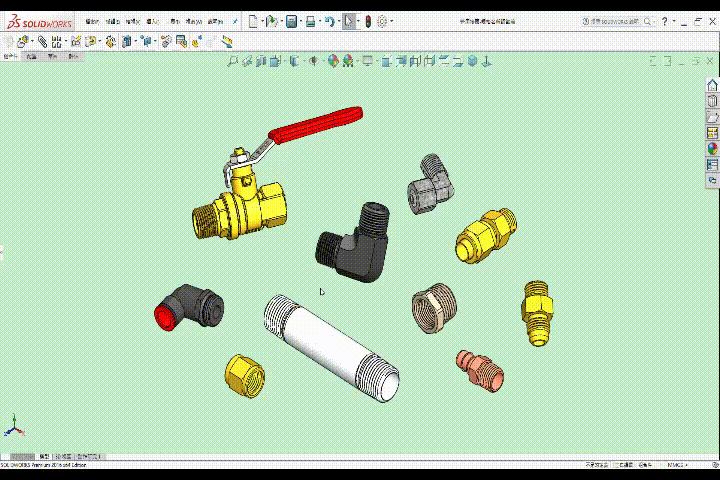Screen dimensions: 720x480
Task: Click the Rebuild traffic light icon
Action: click(x=367, y=21)
